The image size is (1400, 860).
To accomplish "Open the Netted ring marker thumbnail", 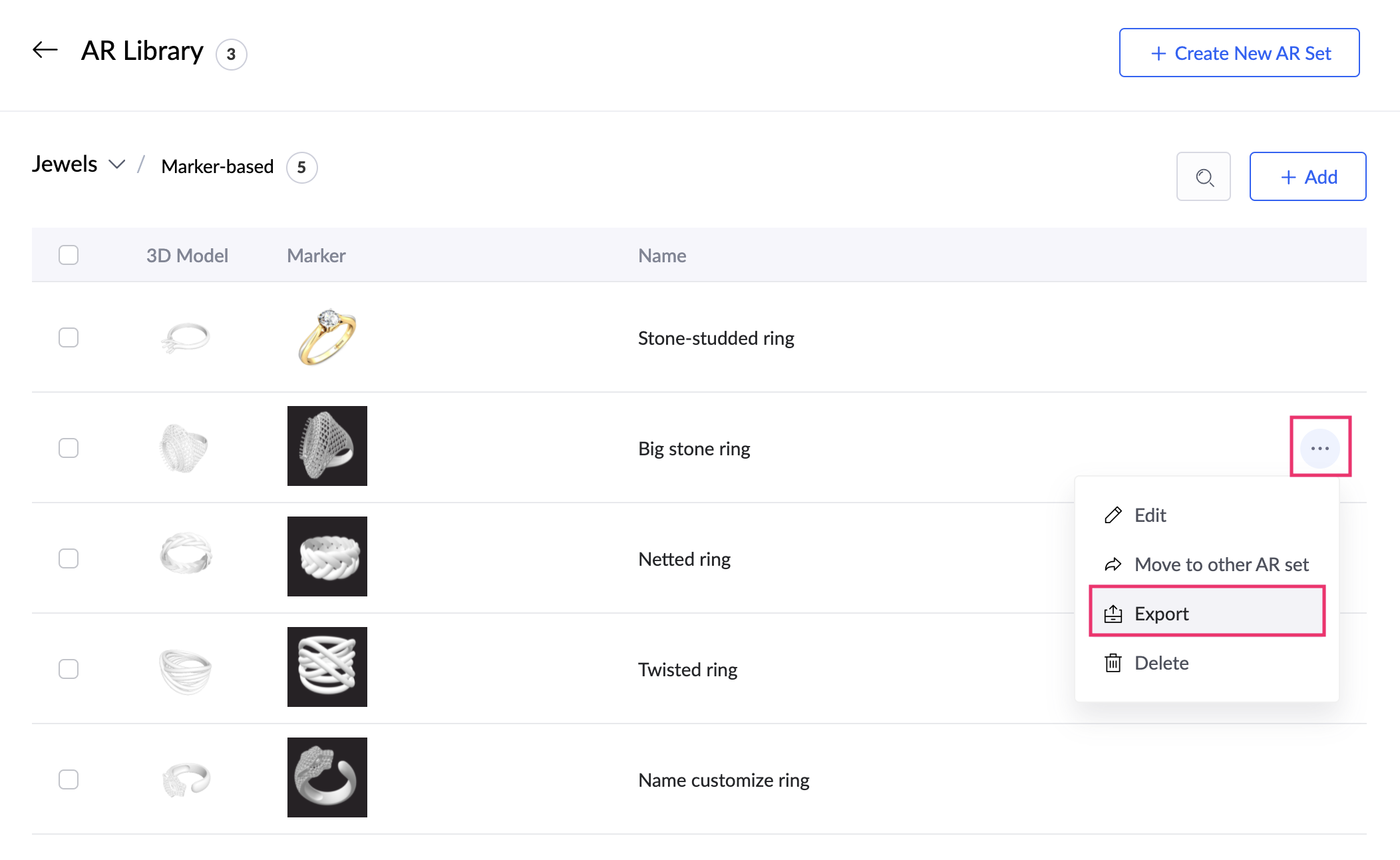I will [327, 556].
